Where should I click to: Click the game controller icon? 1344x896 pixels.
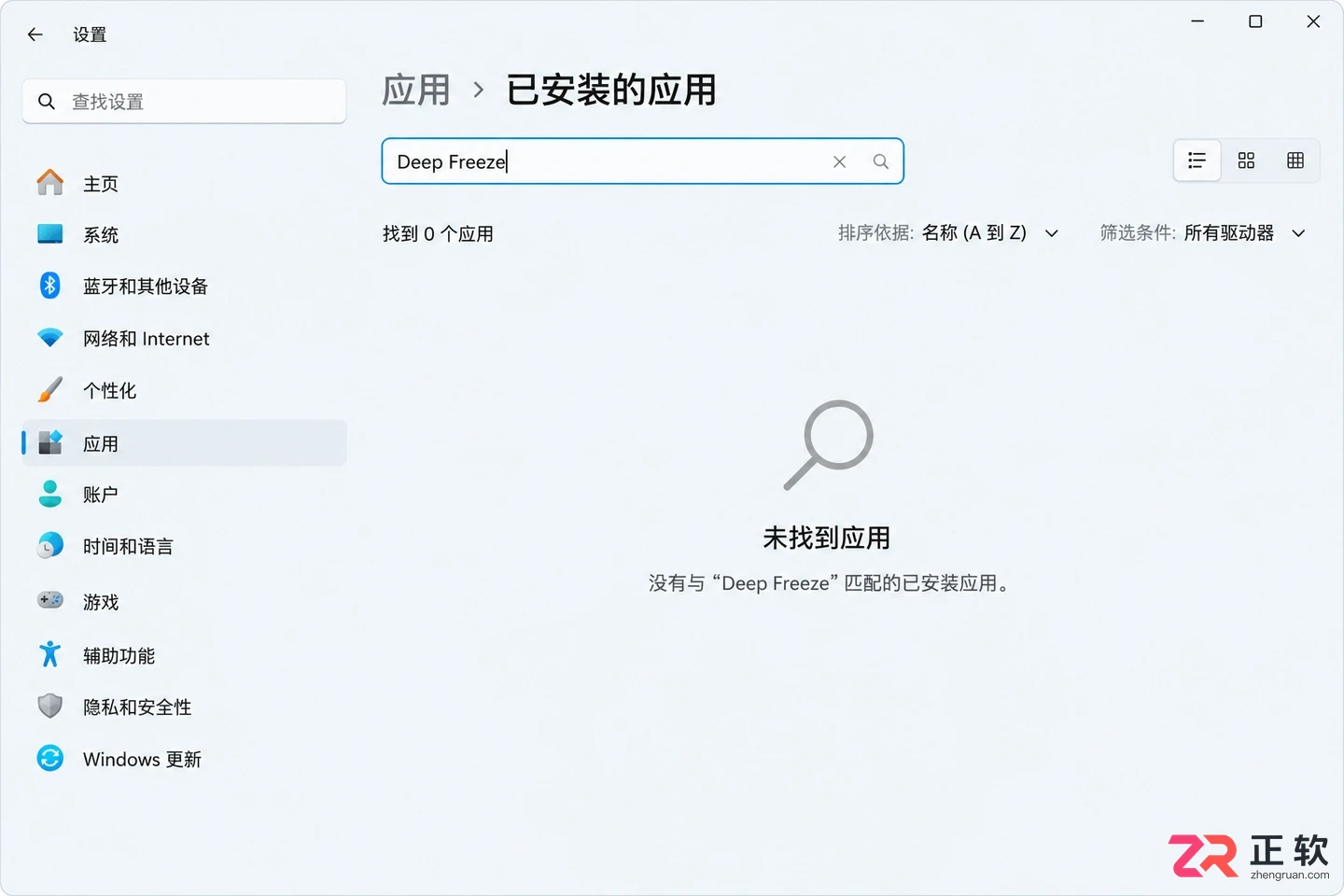50,600
